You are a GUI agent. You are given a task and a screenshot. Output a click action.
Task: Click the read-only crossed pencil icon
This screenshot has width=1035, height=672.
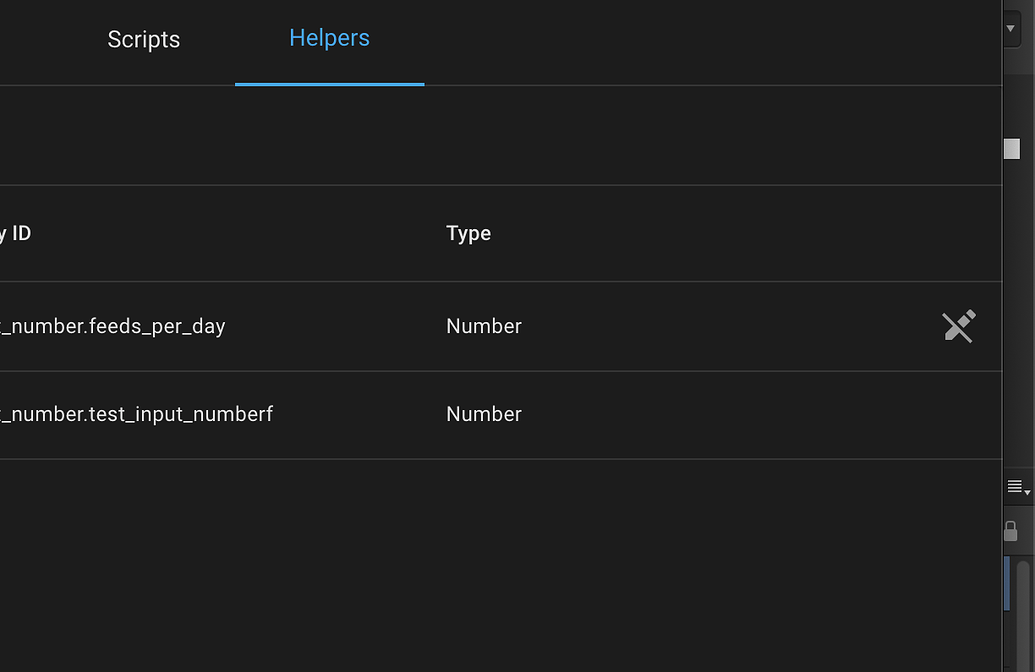[x=958, y=326]
